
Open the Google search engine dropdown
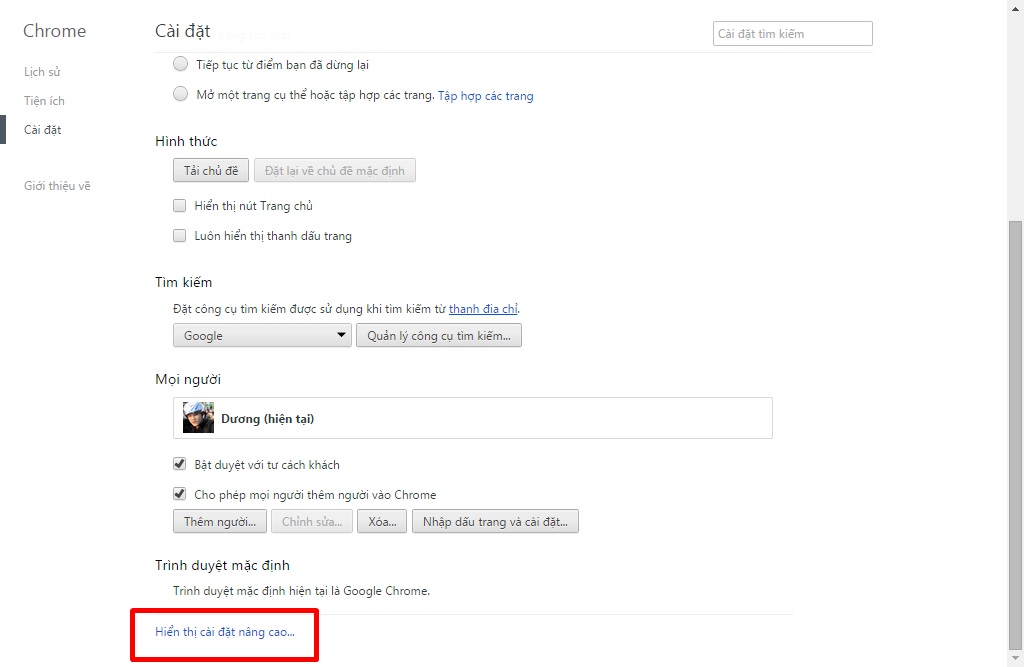[262, 336]
